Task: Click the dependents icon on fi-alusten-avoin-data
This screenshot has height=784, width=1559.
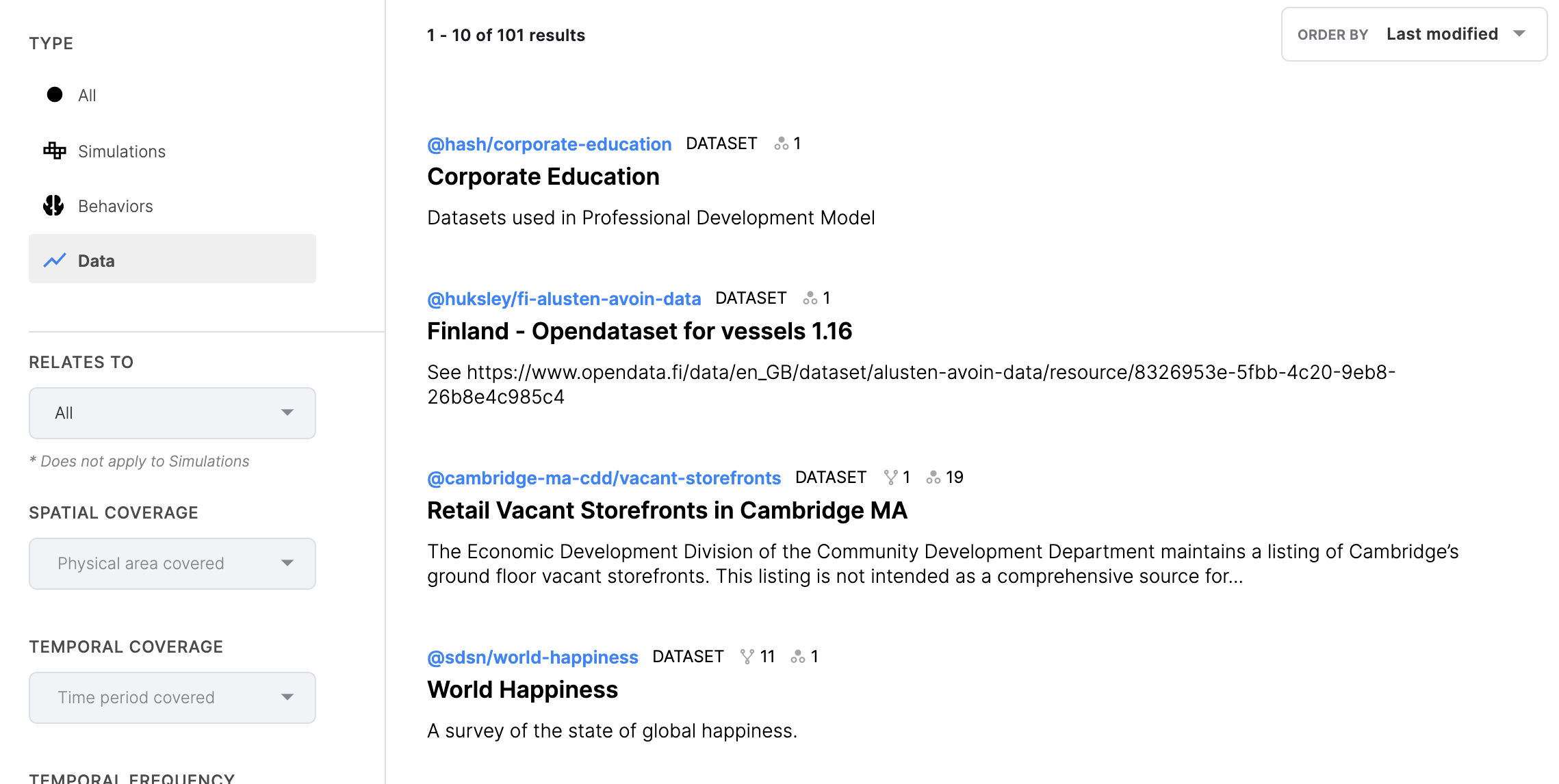Action: (810, 298)
